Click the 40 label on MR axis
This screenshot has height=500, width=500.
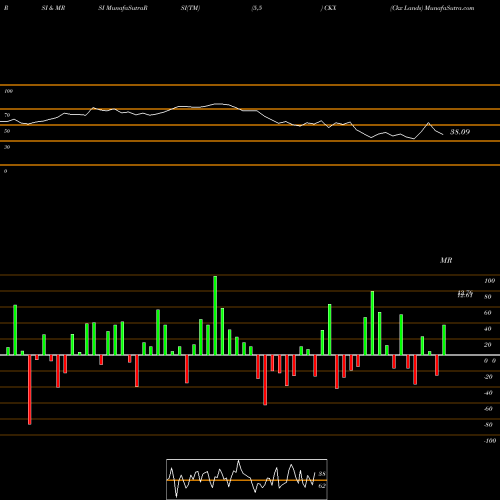coord(488,329)
